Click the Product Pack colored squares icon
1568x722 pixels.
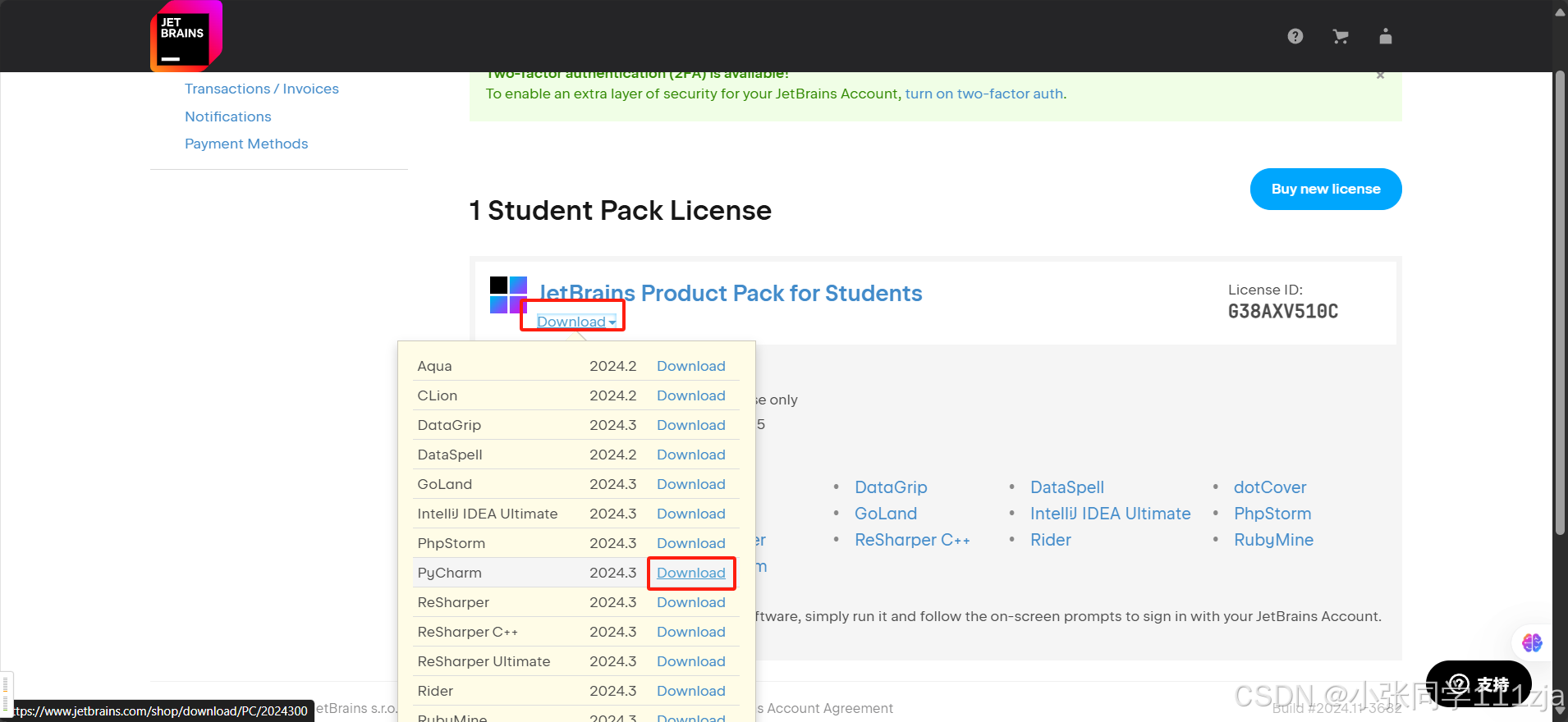pos(508,295)
